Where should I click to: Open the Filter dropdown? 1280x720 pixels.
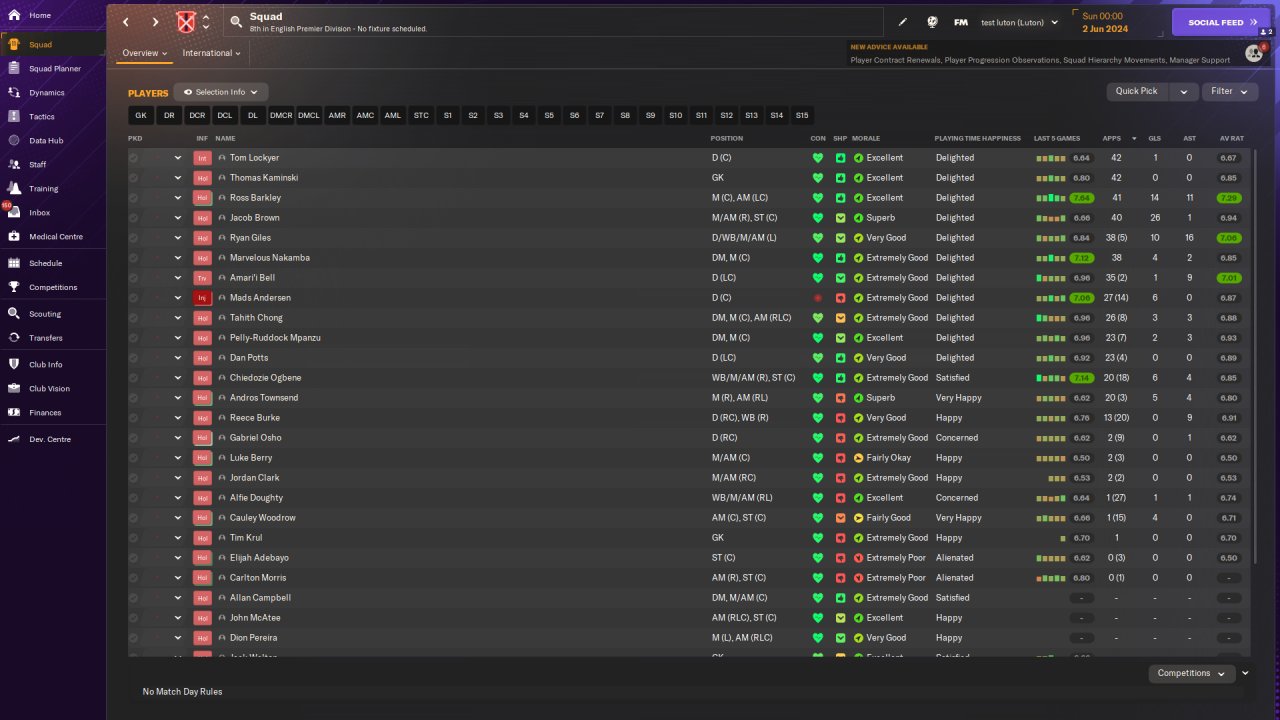1230,91
